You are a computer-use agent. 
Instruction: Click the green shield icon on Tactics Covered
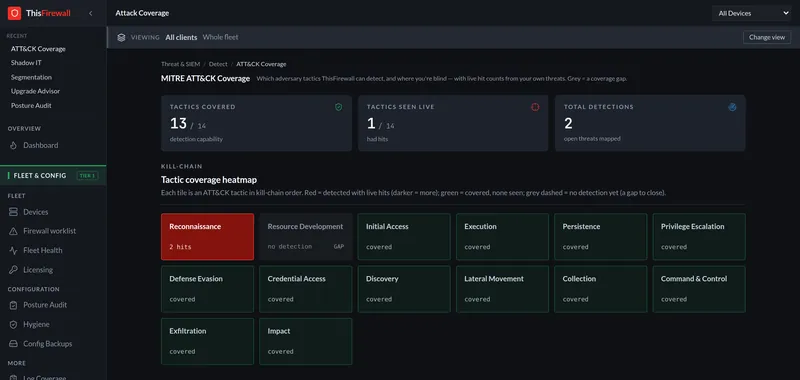[338, 107]
